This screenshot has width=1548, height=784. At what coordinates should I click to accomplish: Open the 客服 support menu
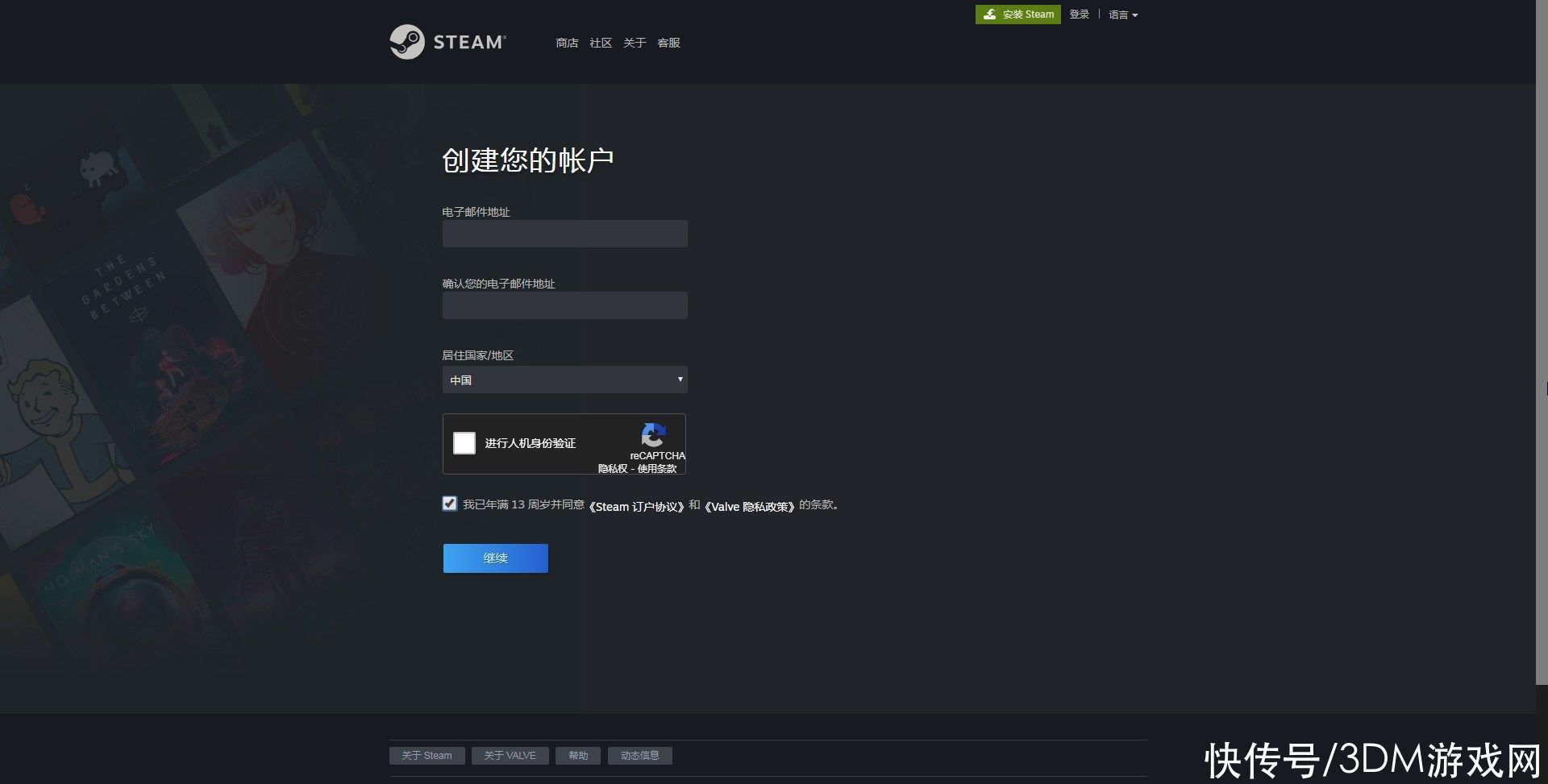(668, 43)
